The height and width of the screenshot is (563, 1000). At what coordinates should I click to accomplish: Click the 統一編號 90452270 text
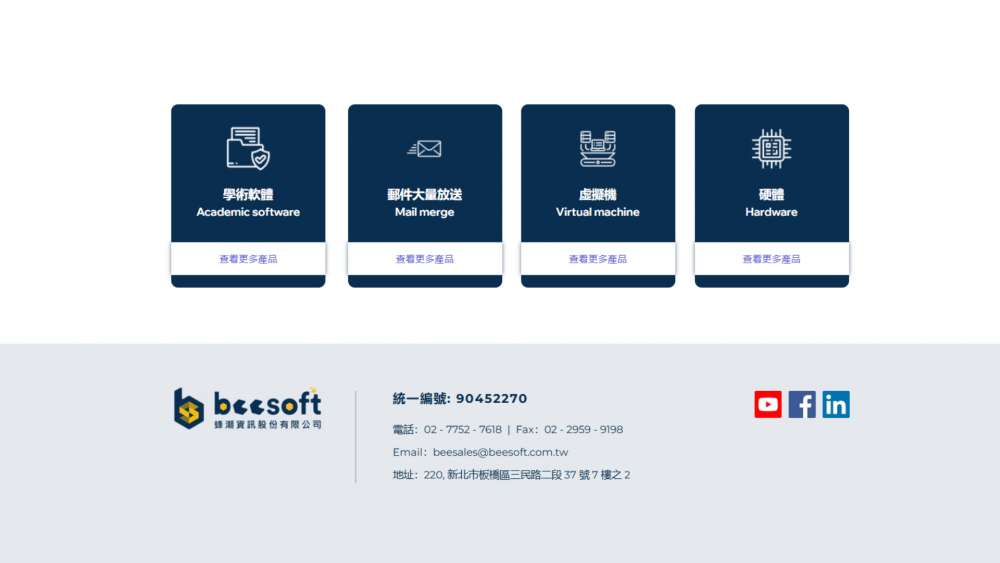(x=460, y=399)
